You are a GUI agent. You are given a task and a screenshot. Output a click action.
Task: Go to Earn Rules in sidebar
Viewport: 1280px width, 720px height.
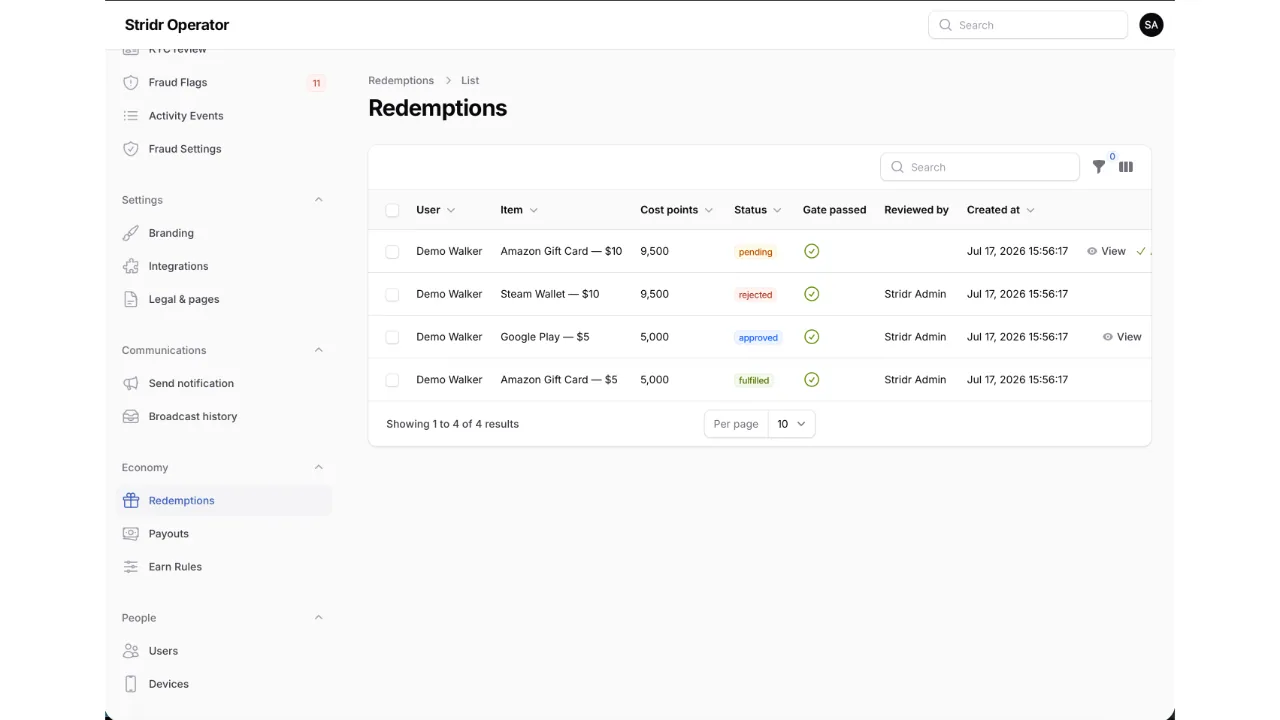[x=224, y=566]
